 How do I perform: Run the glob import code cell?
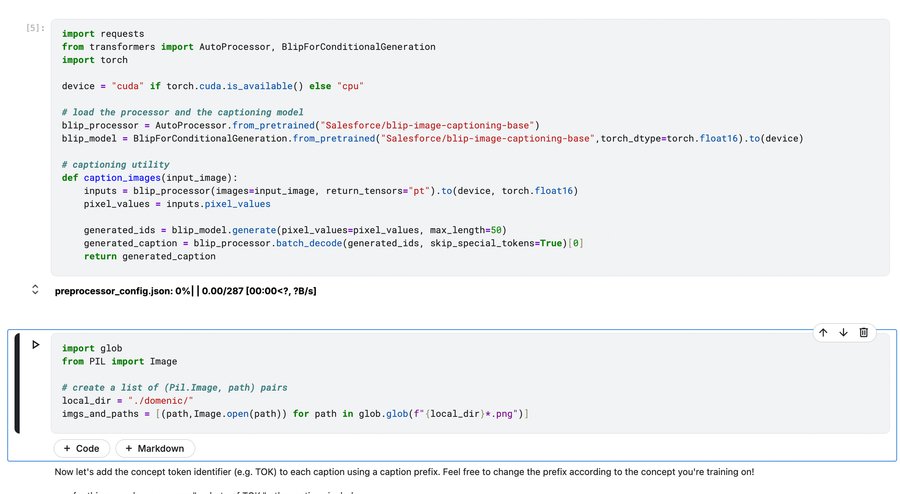(36, 345)
